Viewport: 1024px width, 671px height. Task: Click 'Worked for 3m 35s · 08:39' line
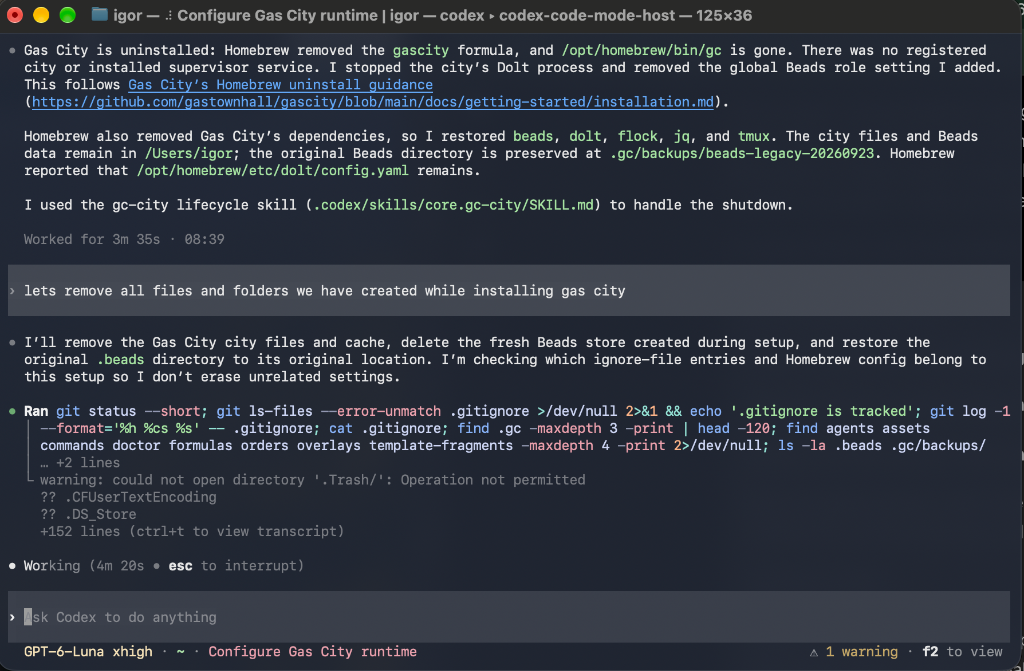[x=124, y=239]
